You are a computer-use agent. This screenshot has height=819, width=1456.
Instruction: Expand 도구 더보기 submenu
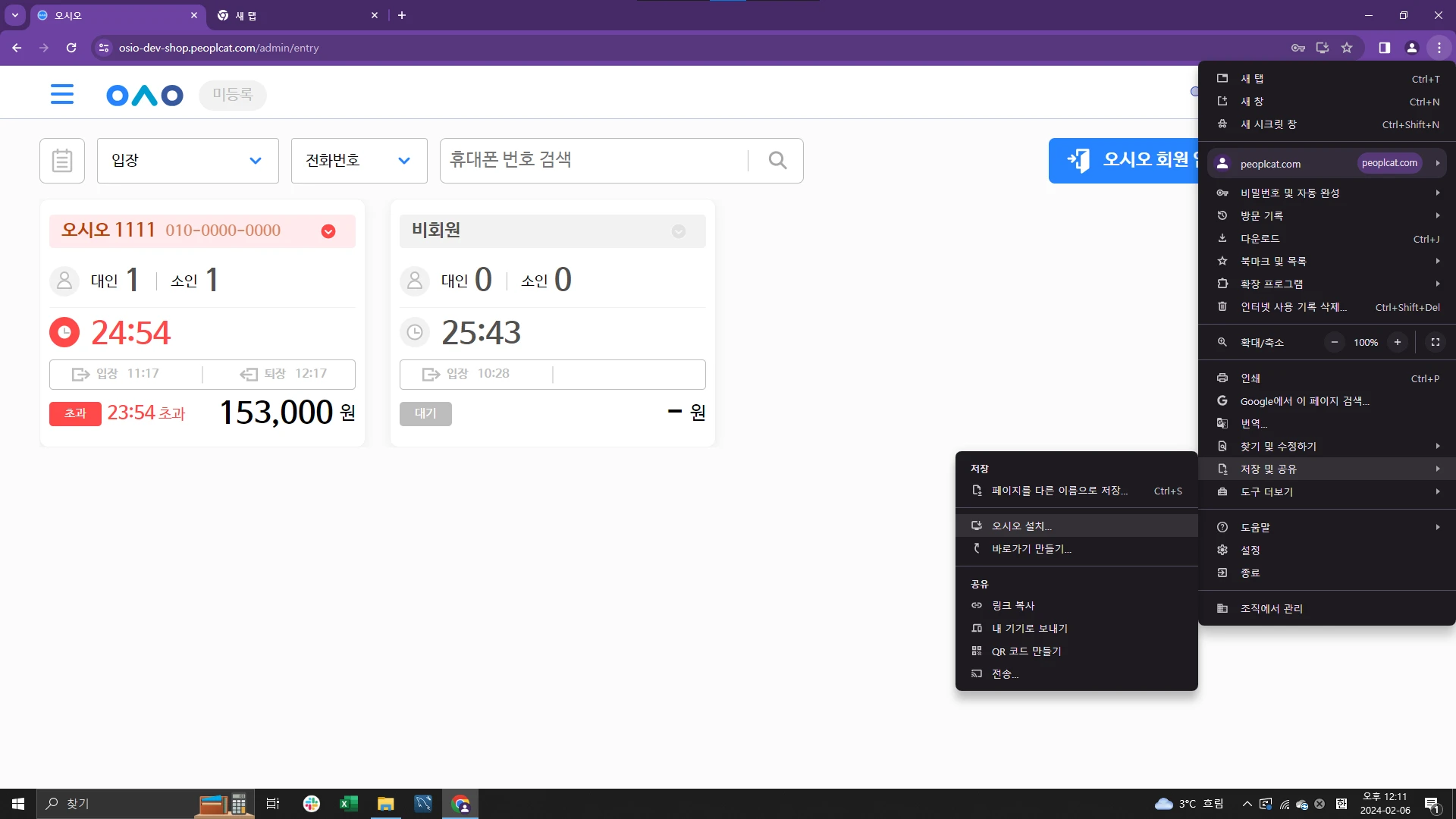click(1327, 492)
